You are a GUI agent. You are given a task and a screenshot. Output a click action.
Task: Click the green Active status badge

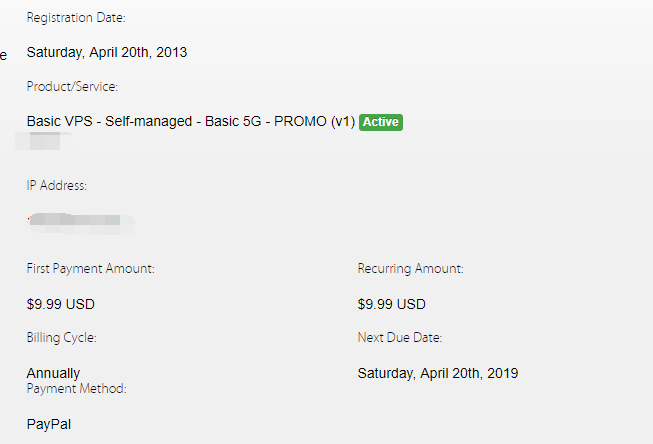pos(381,122)
